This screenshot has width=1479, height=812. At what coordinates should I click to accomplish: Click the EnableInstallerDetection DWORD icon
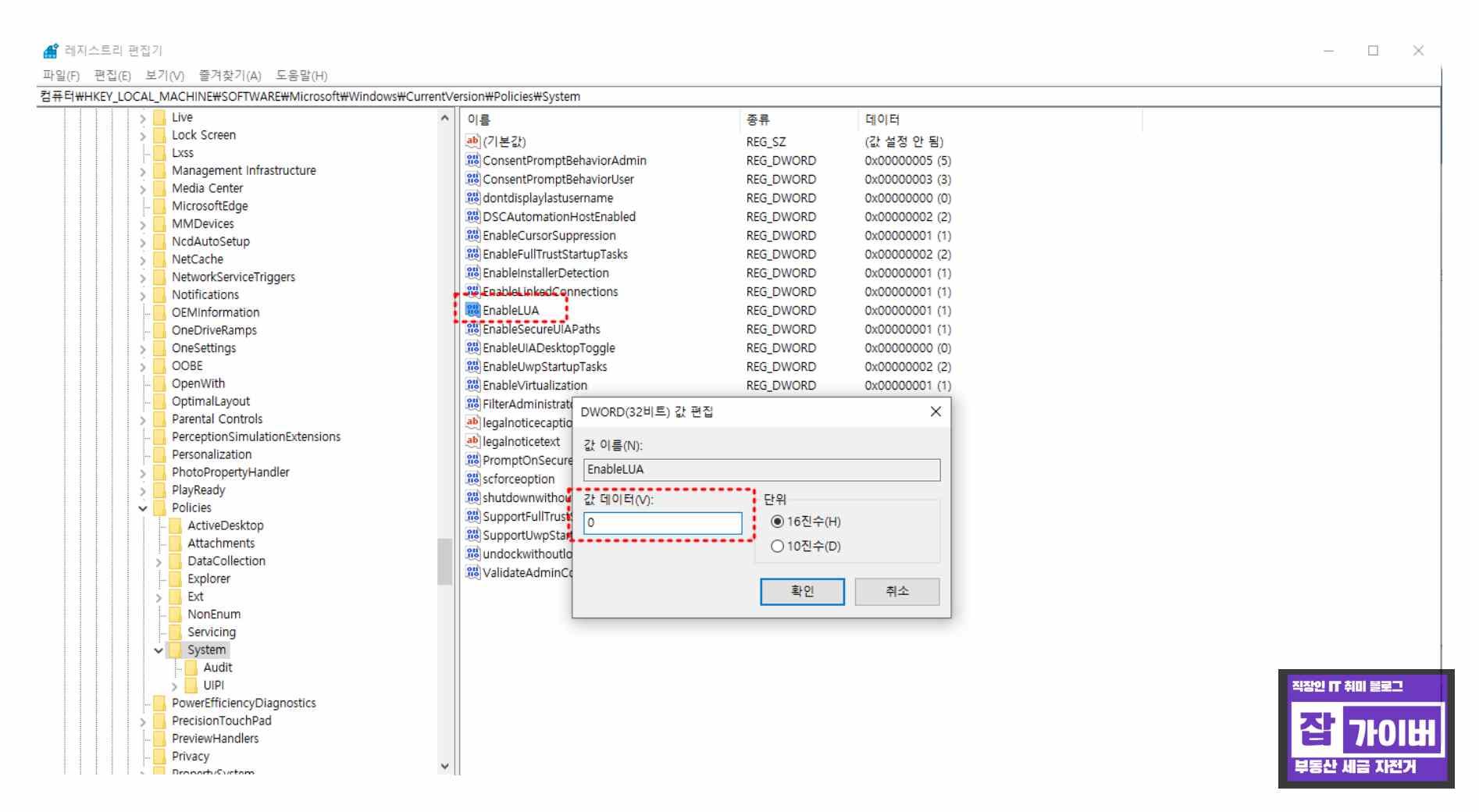[472, 272]
